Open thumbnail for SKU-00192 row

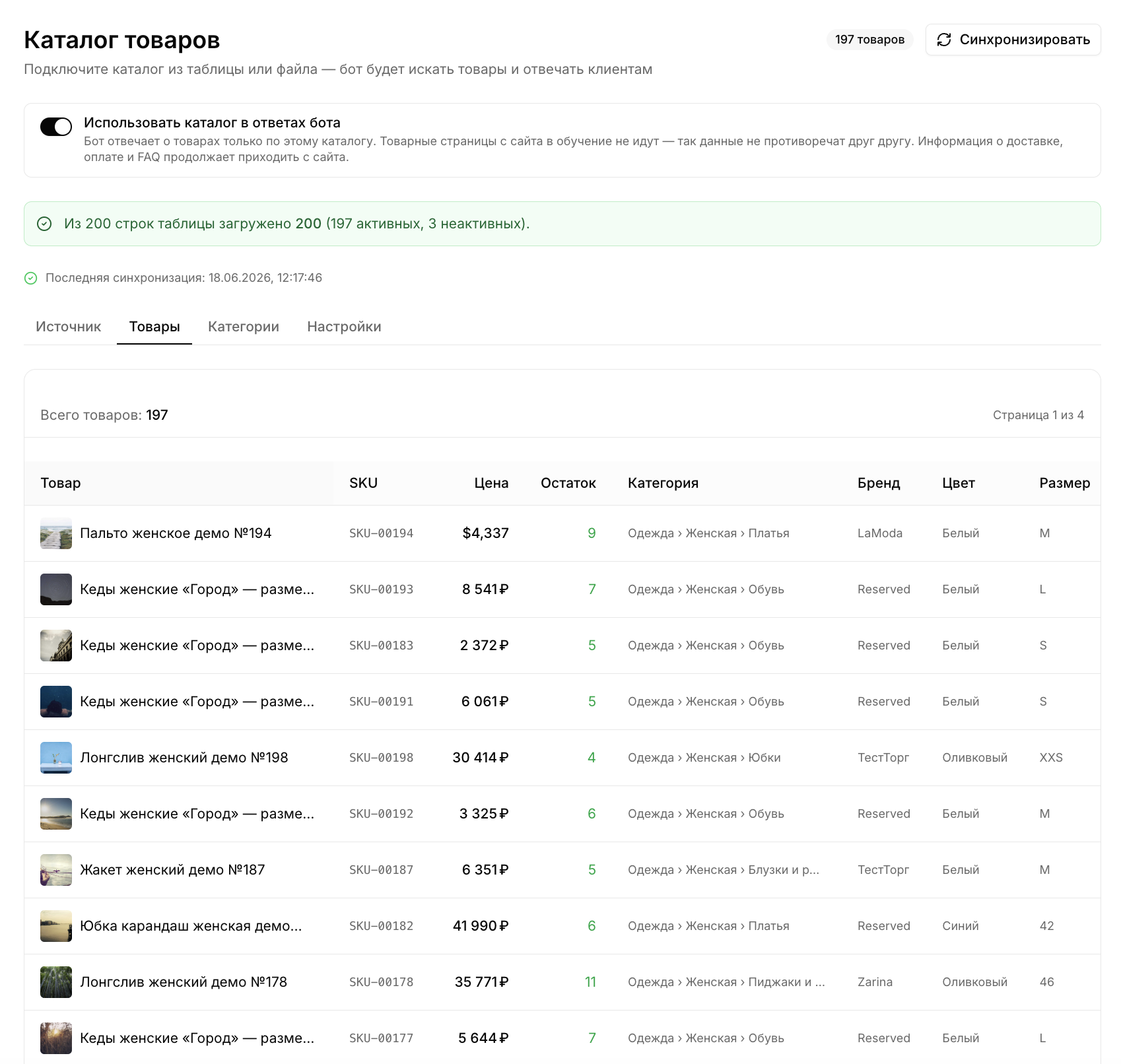56,814
